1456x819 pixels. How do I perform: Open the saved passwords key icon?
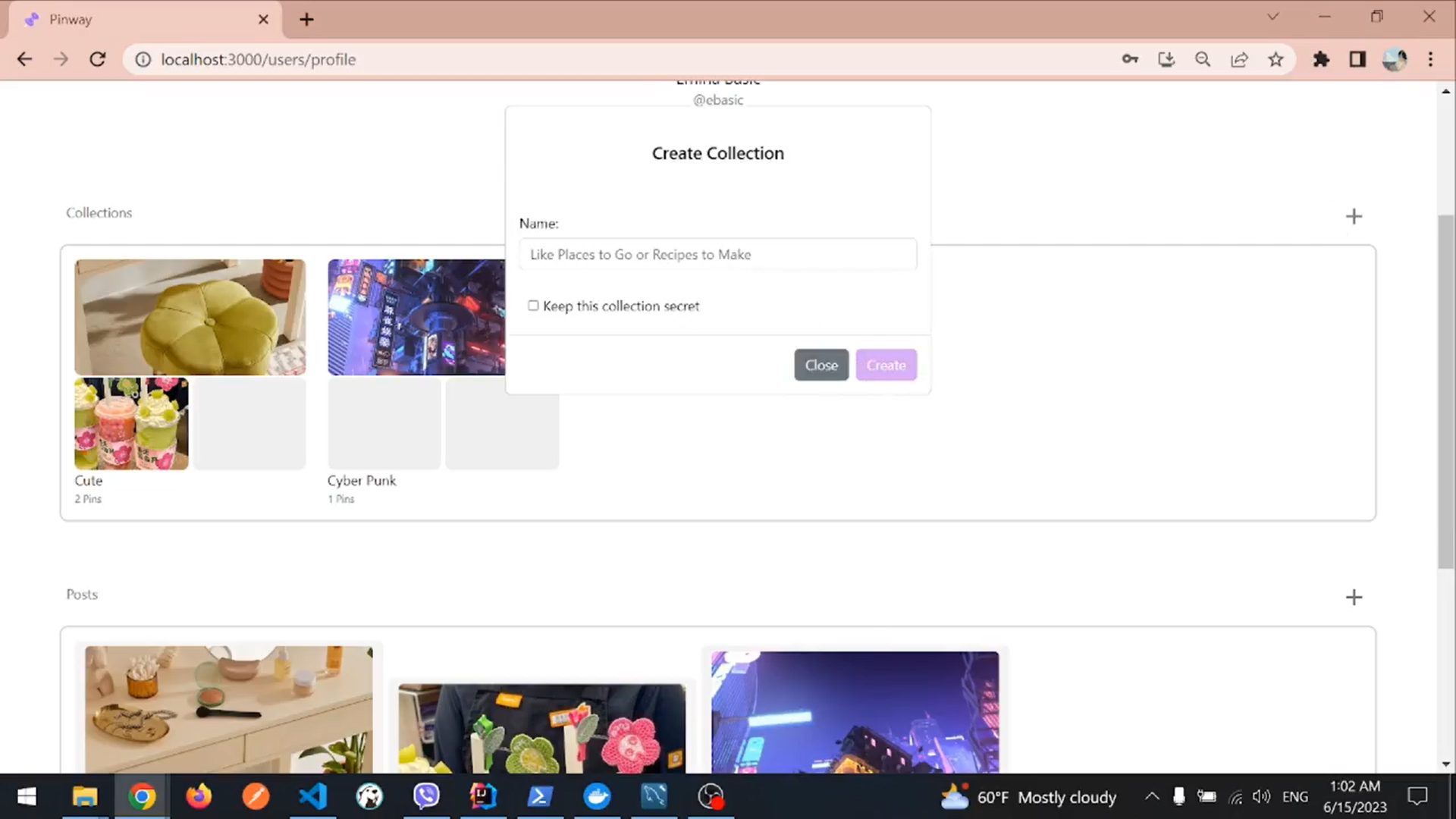click(1130, 59)
